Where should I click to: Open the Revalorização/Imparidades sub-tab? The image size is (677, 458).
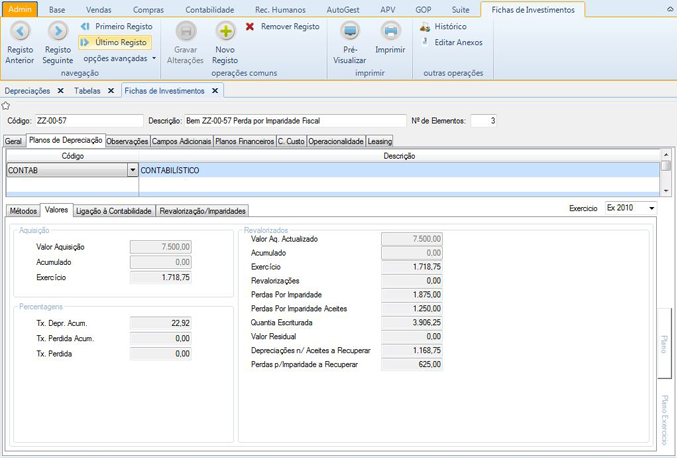[202, 211]
